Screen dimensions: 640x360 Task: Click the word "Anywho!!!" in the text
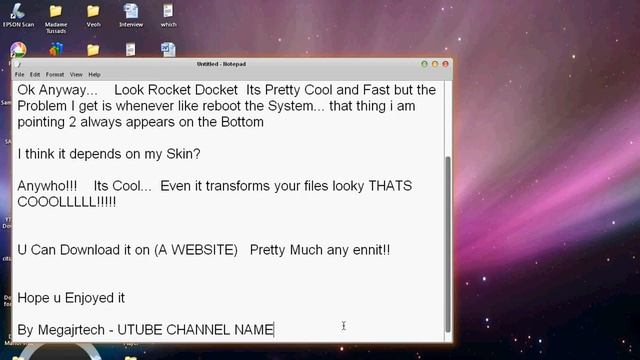coord(47,186)
